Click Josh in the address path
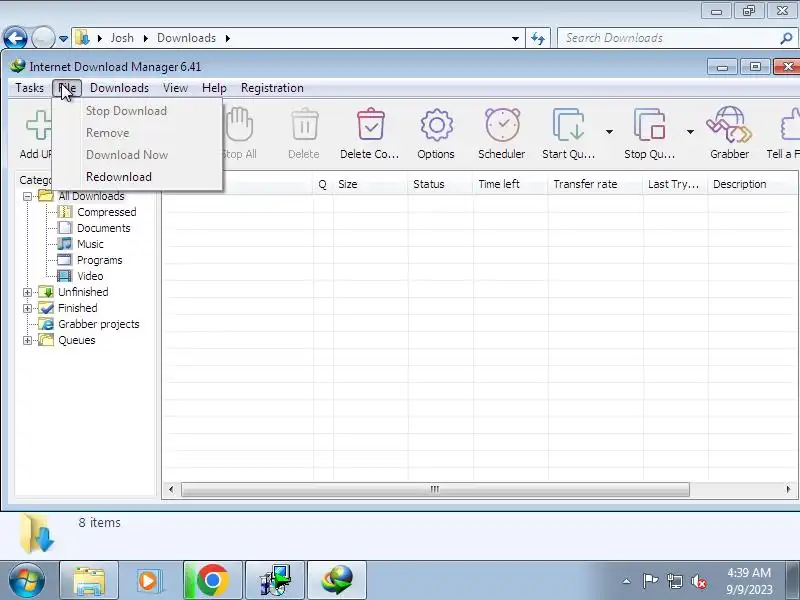 click(122, 38)
